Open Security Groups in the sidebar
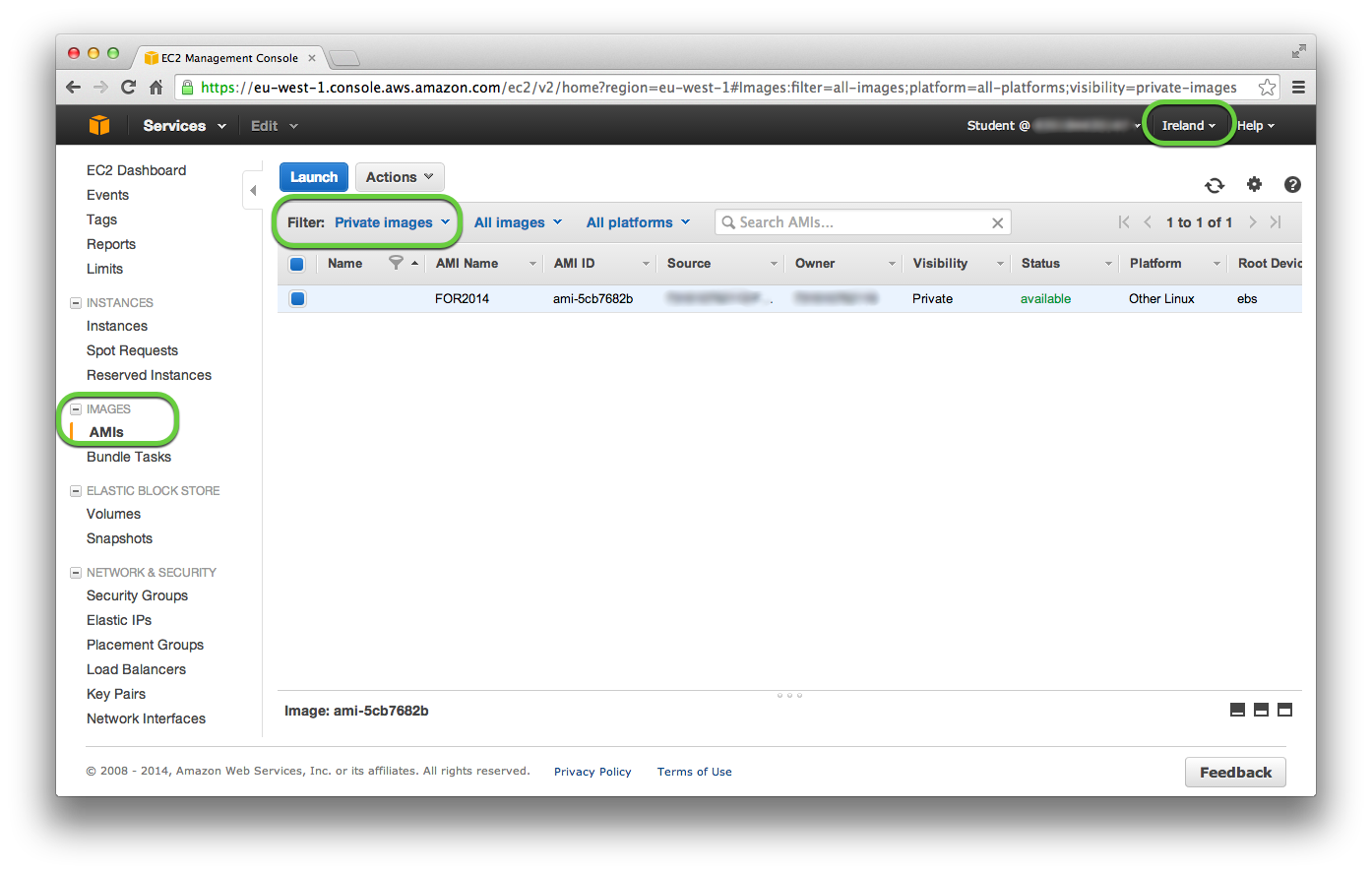 tap(137, 595)
